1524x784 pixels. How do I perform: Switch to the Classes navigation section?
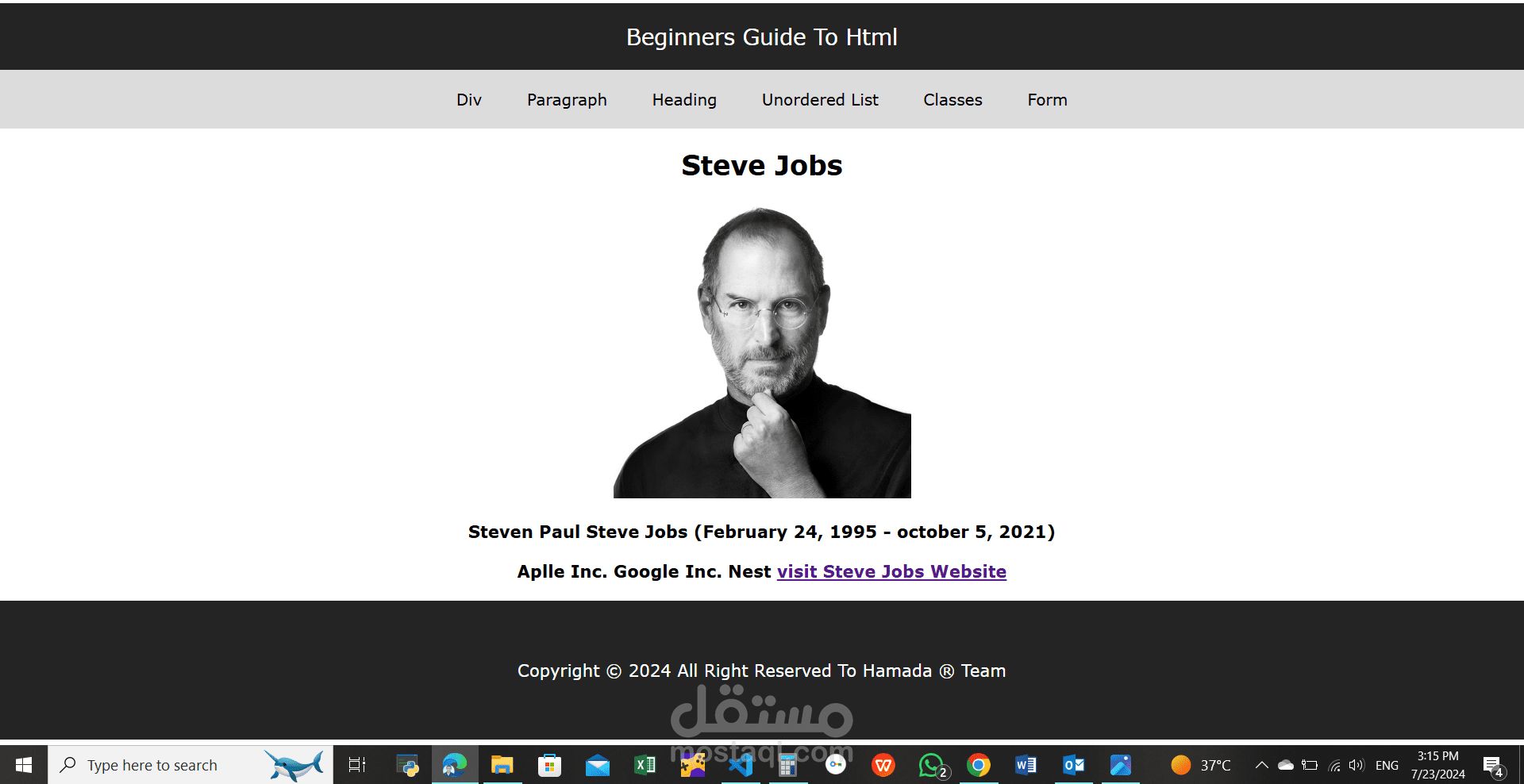(x=952, y=99)
